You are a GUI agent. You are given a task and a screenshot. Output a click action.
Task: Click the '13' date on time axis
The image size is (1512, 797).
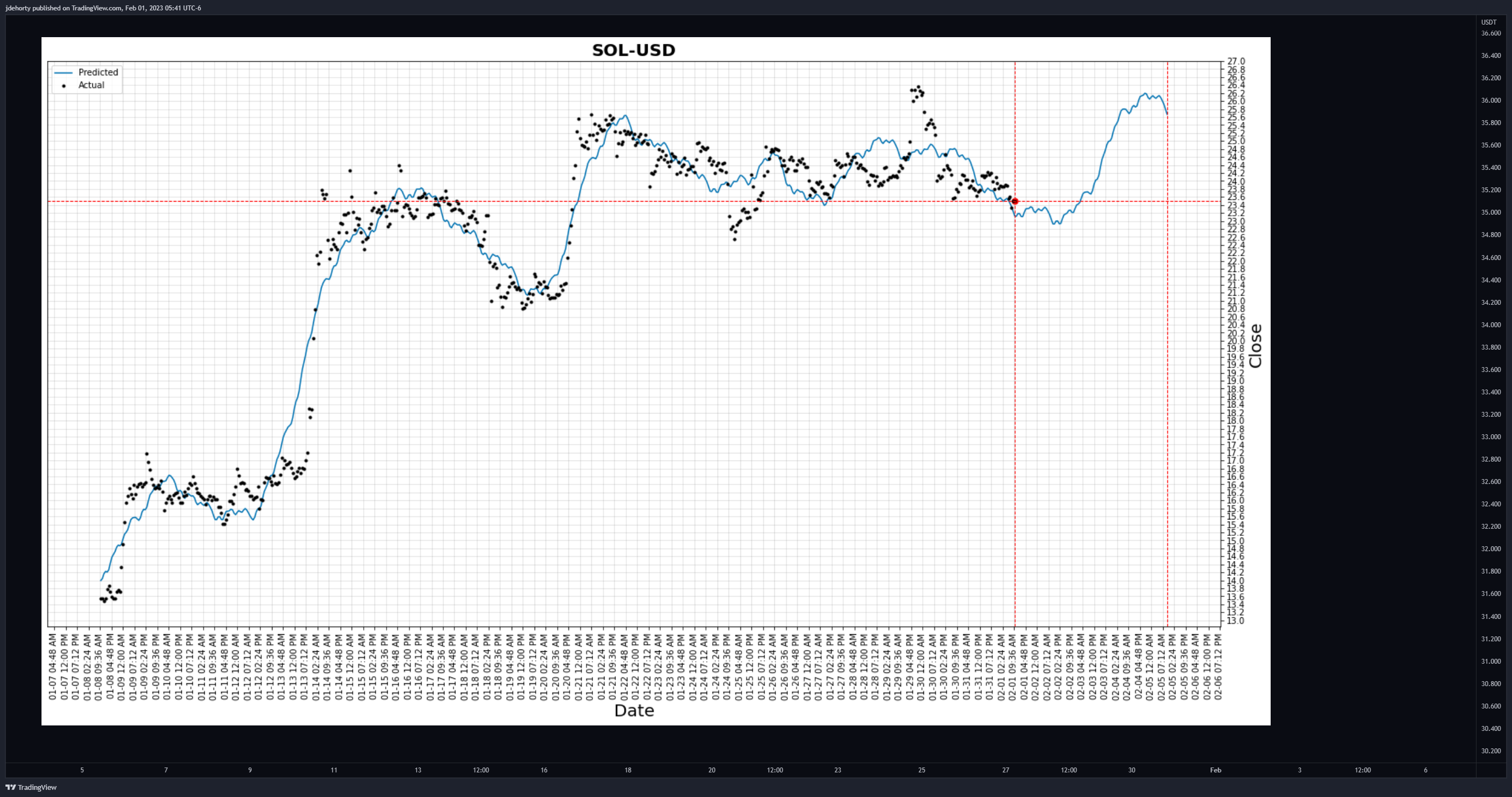coord(418,770)
